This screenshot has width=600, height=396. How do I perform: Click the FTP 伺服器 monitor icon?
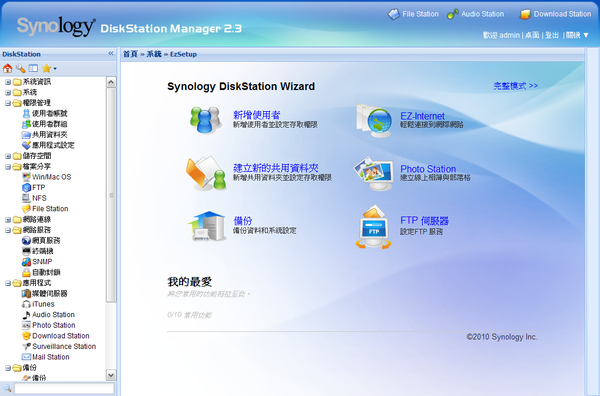pos(374,227)
